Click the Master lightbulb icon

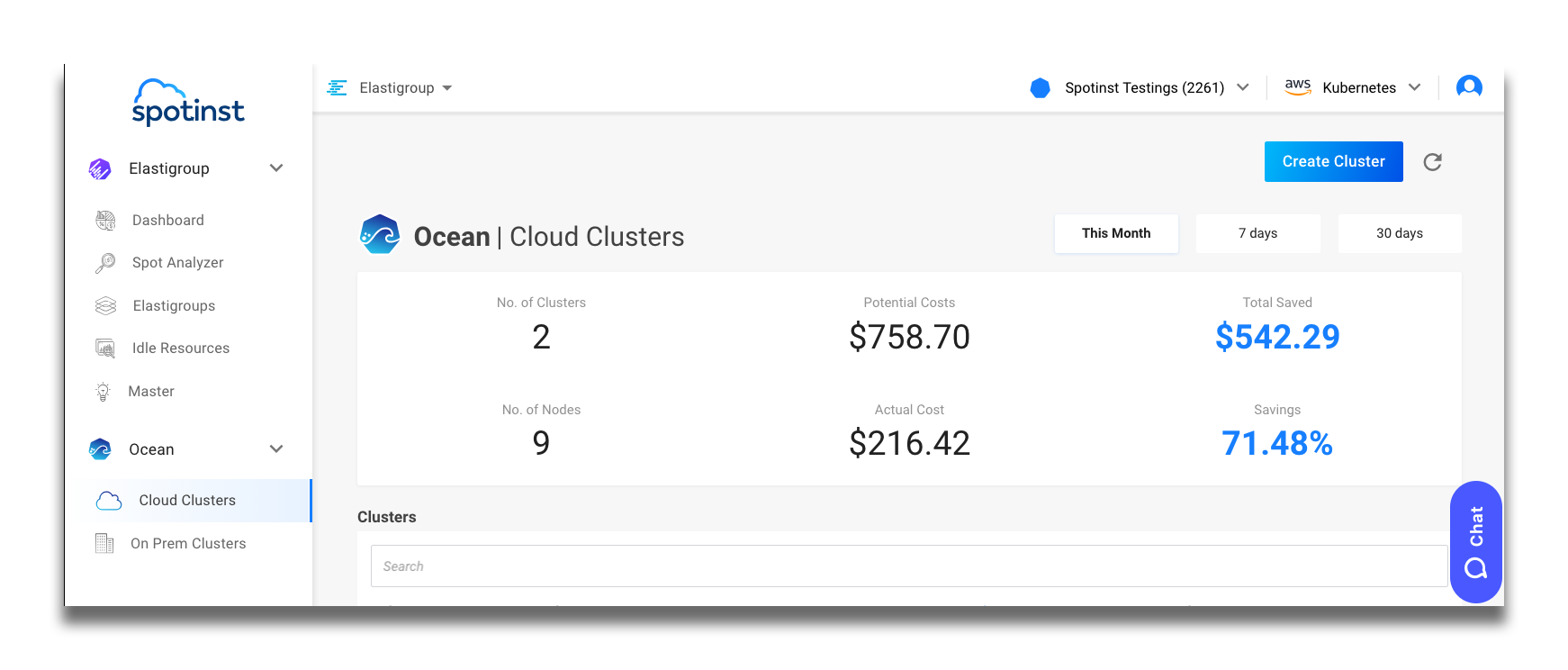pos(104,392)
